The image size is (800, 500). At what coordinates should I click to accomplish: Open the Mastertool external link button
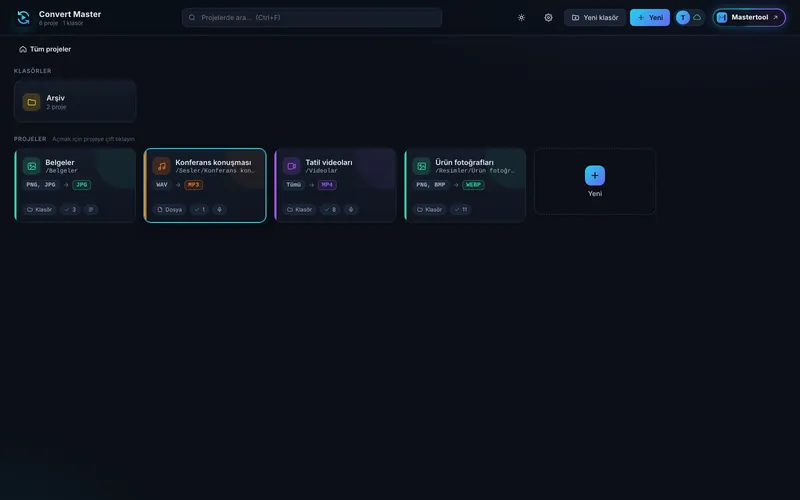pyautogui.click(x=749, y=17)
